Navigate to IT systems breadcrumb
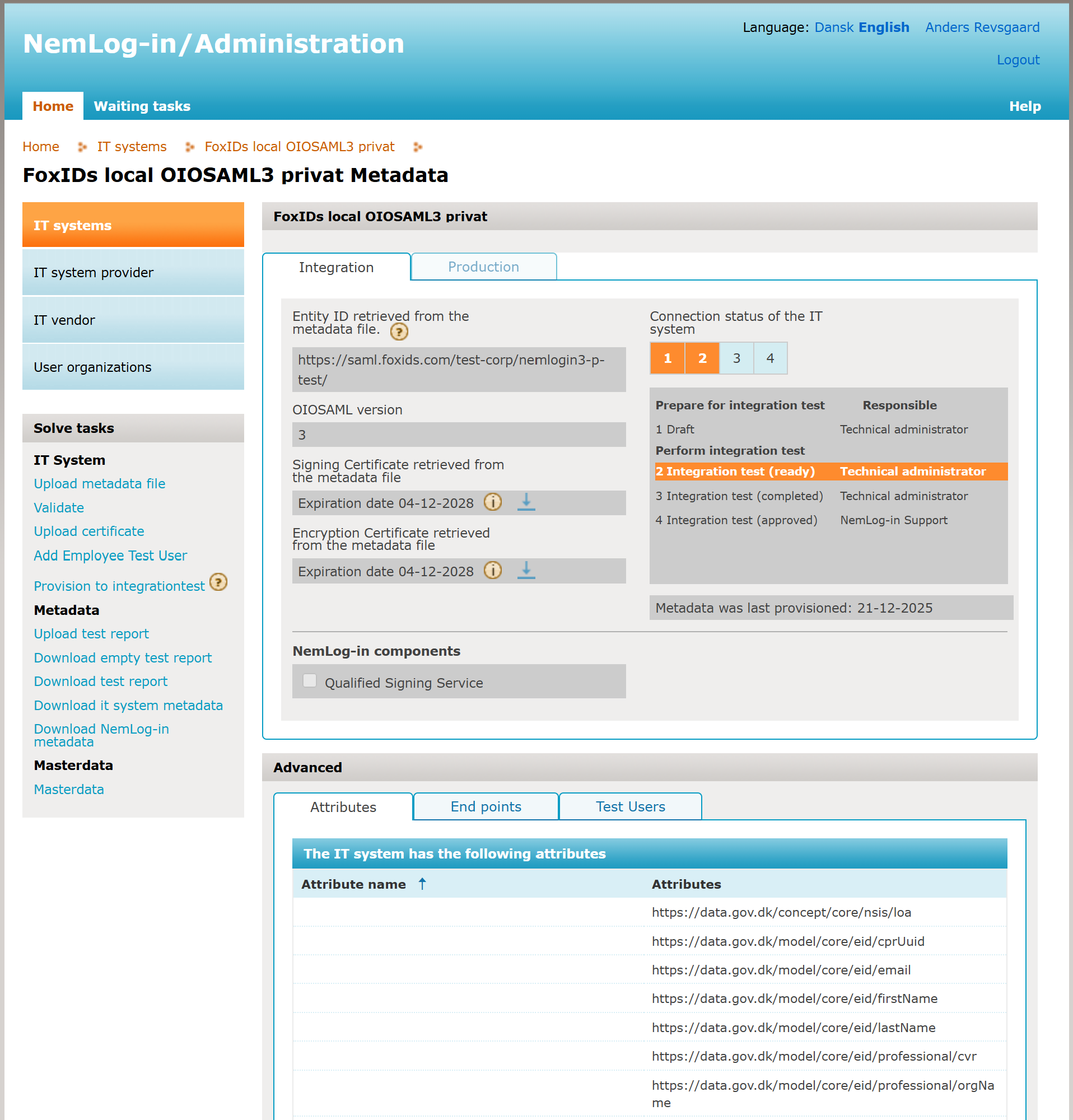Viewport: 1073px width, 1120px height. tap(131, 146)
